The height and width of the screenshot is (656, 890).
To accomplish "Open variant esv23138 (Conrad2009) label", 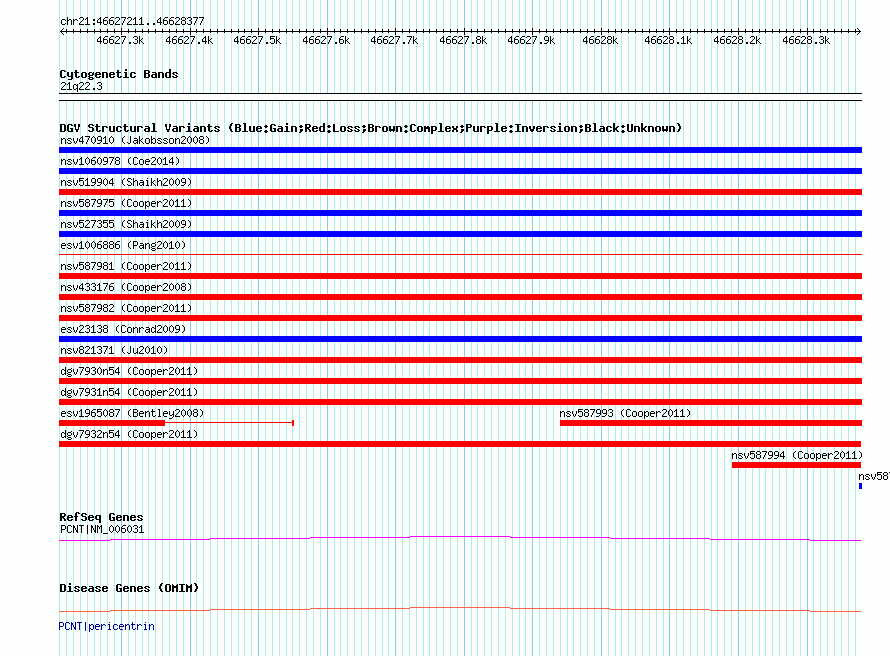I will click(123, 329).
